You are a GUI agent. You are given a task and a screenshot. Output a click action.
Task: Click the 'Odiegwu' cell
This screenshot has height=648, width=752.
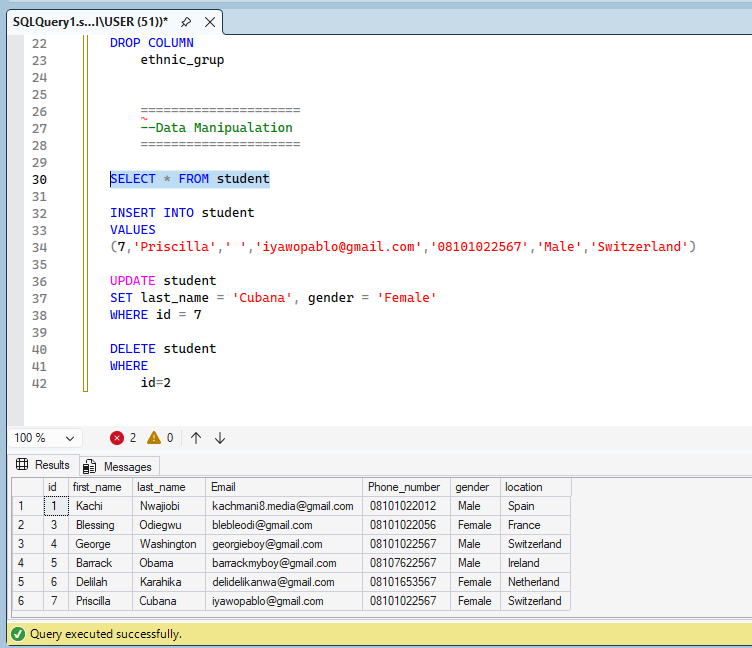pos(169,525)
